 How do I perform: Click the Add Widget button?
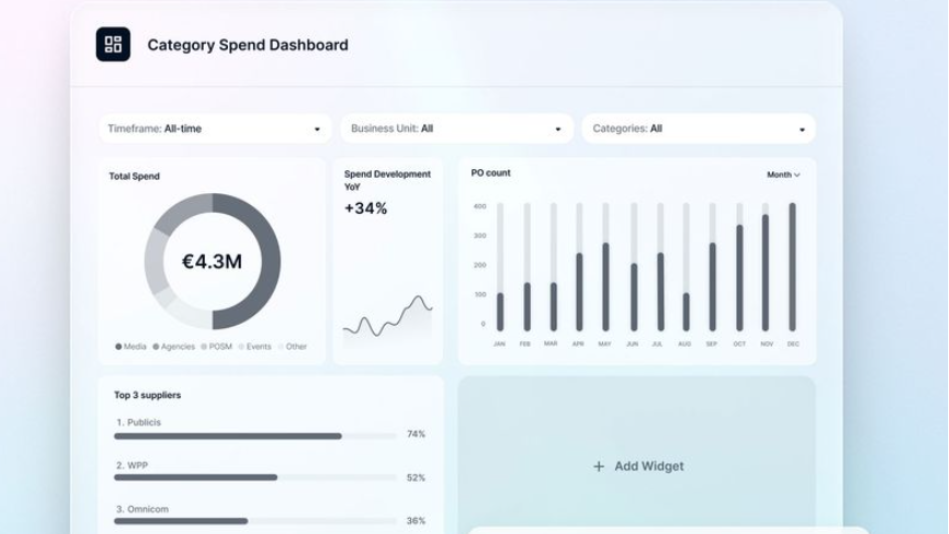pyautogui.click(x=637, y=466)
